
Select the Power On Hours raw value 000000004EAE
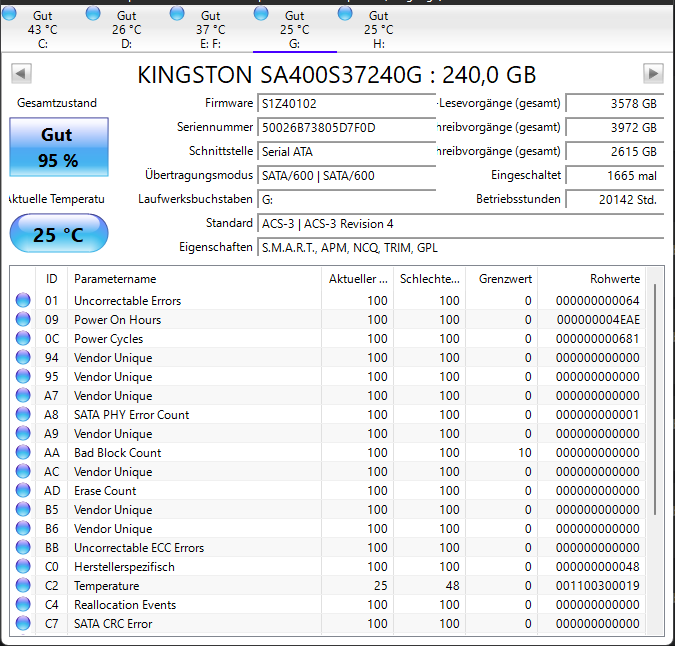click(598, 320)
